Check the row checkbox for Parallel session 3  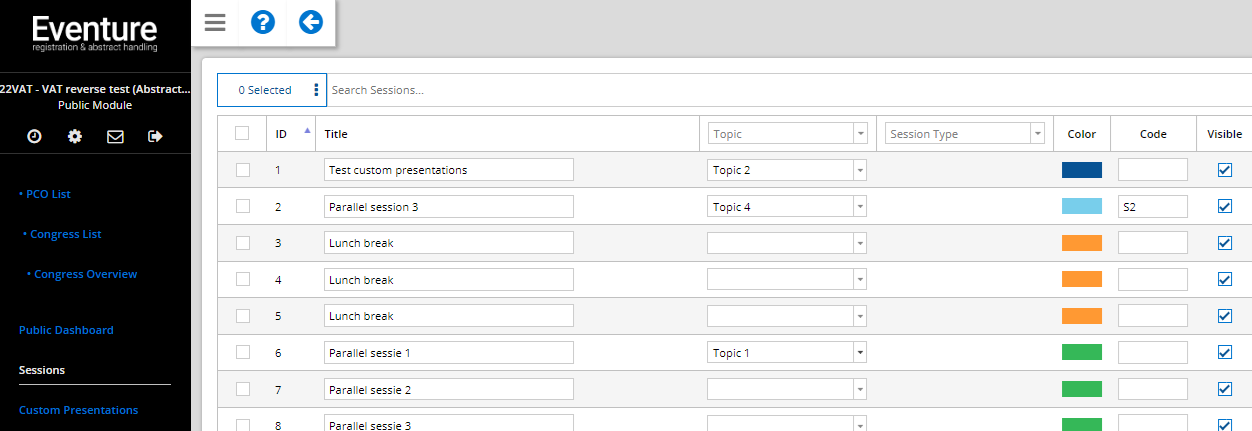[242, 206]
